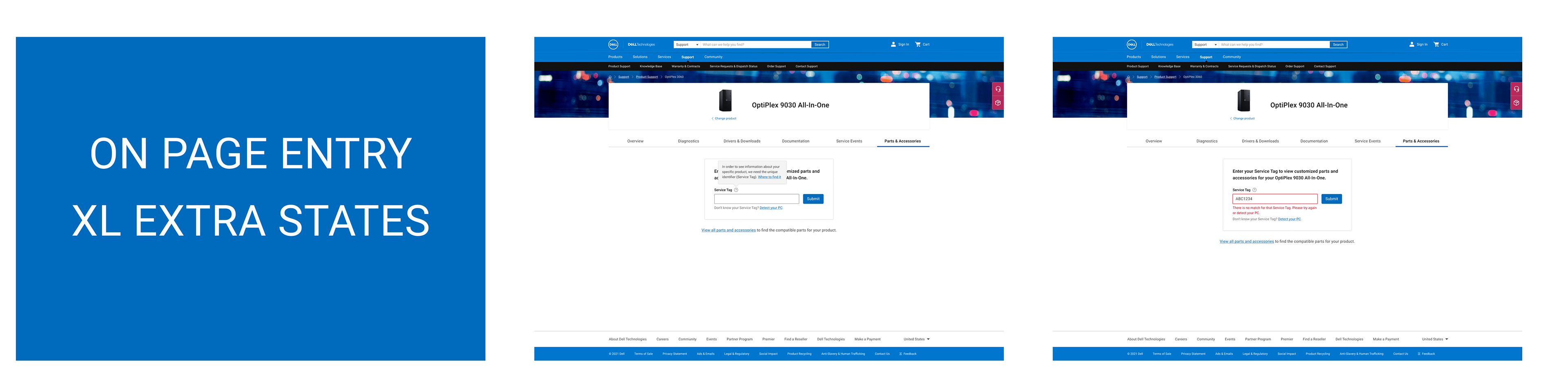Click View all parts link, tooltip-state page

pos(728,230)
